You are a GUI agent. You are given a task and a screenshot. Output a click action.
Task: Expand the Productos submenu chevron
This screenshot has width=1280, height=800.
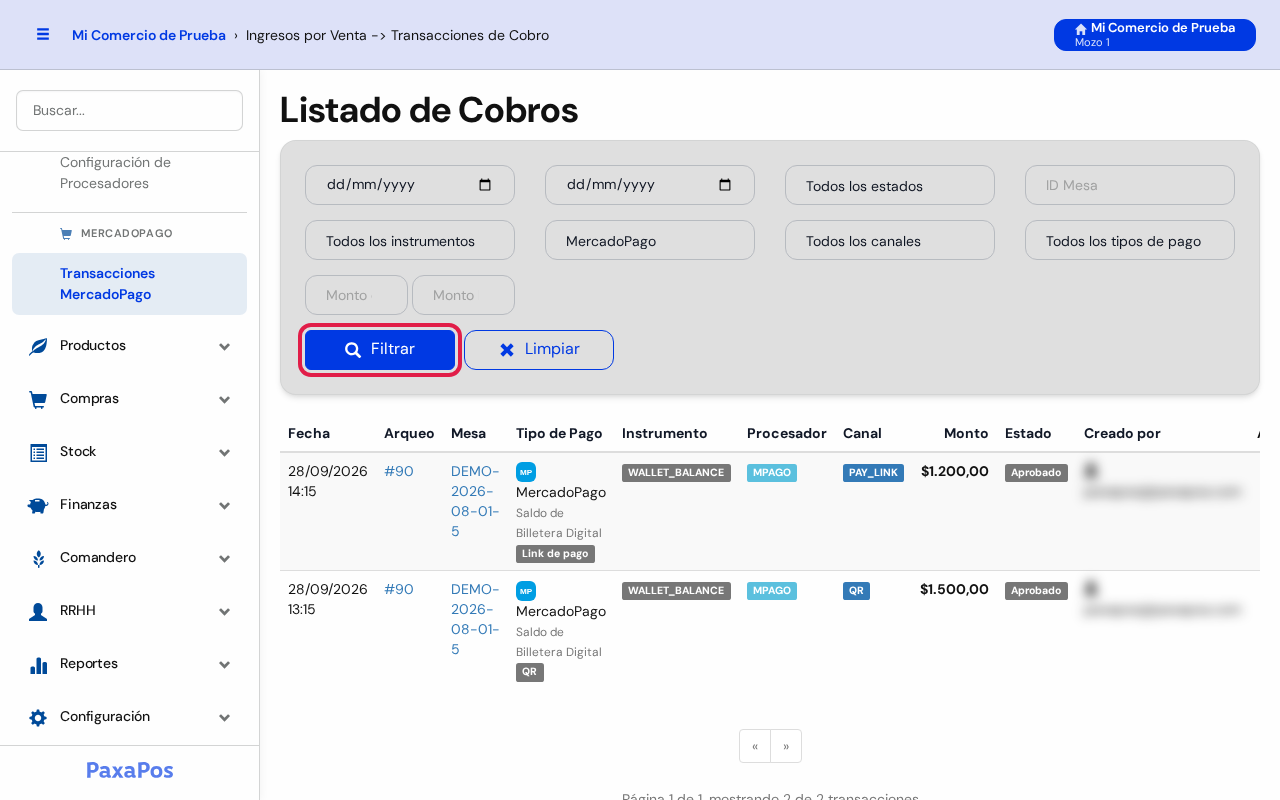[225, 346]
